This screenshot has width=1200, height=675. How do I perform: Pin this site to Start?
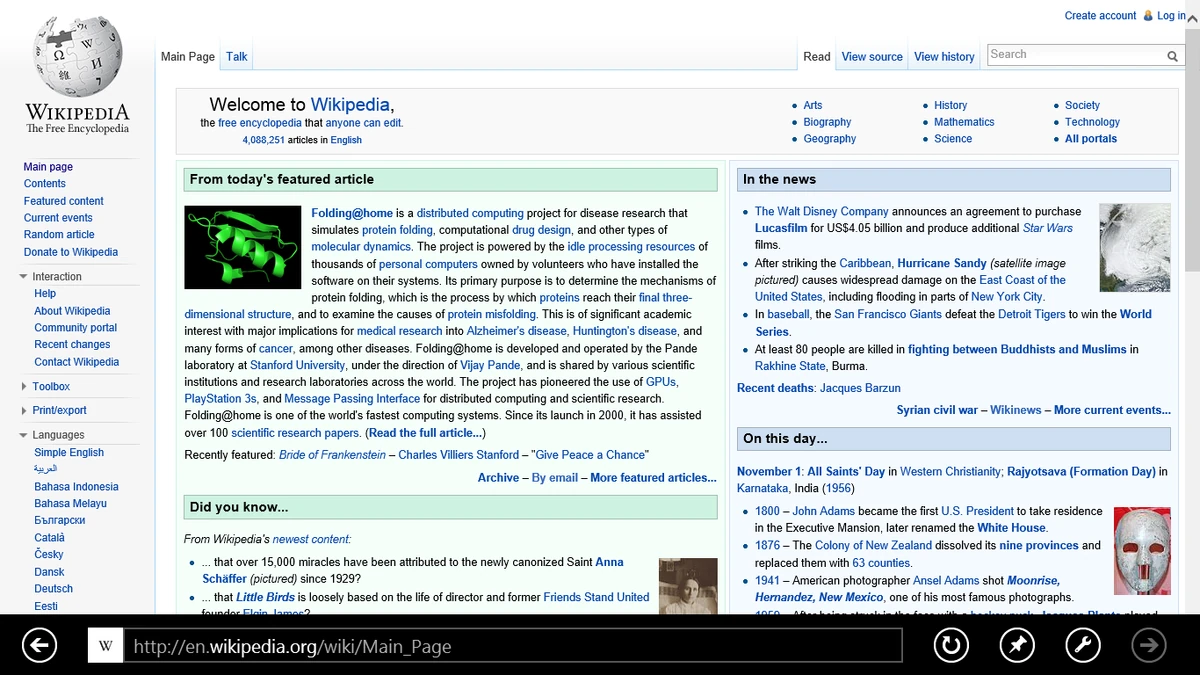[1017, 645]
